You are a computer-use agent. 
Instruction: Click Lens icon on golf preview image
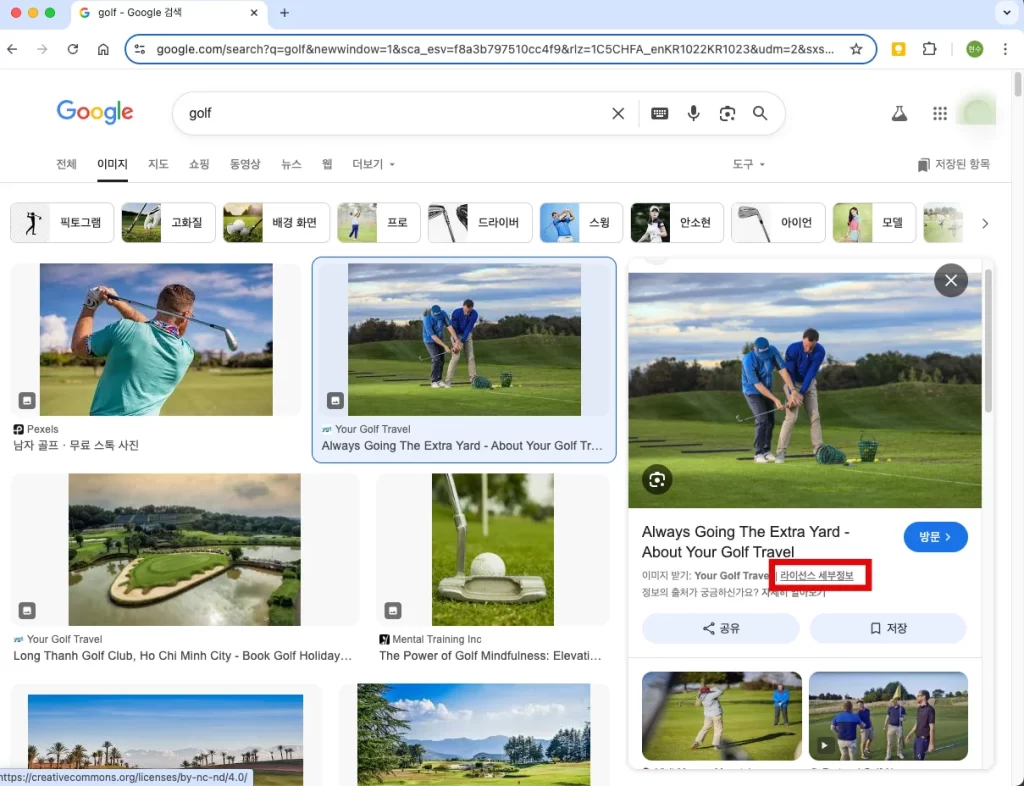(657, 479)
